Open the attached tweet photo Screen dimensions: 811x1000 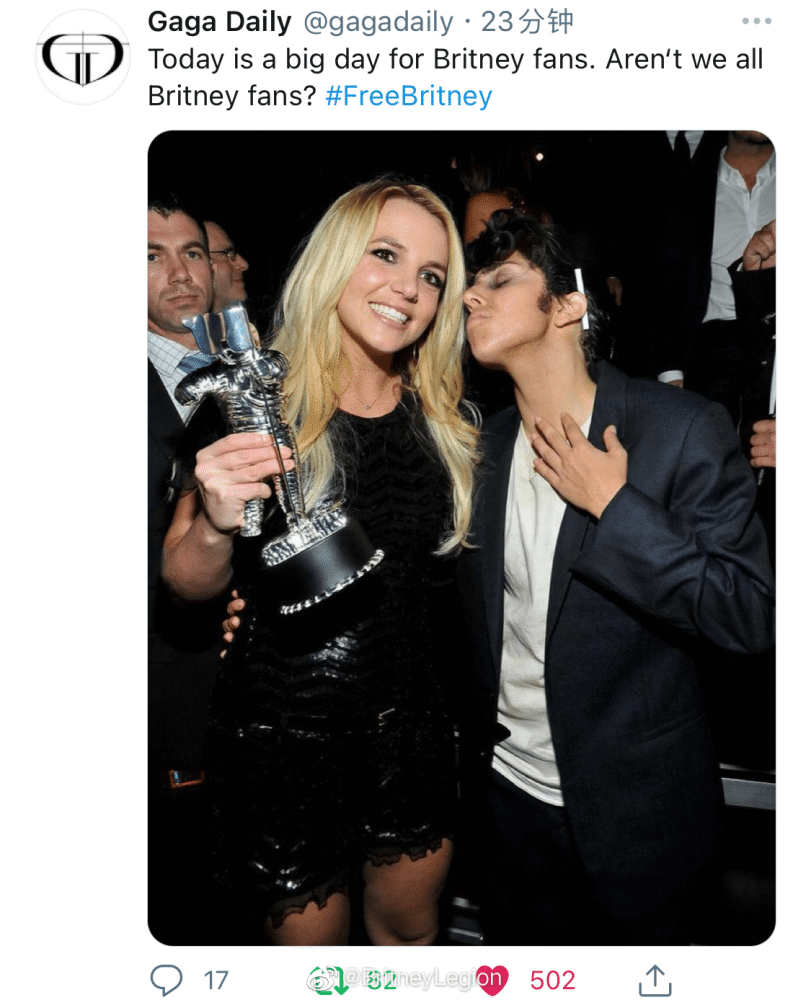[462, 538]
